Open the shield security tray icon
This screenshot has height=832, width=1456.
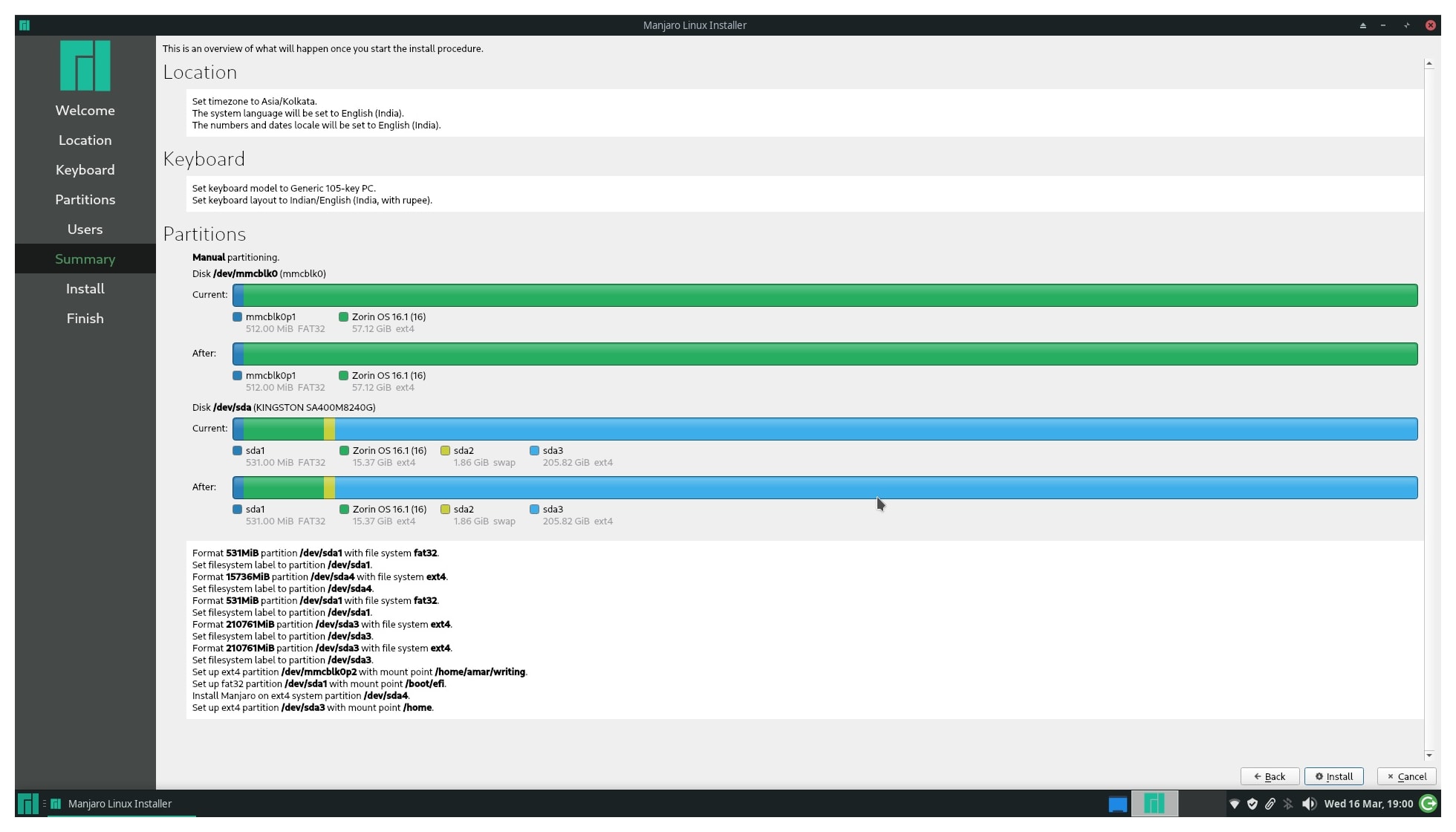click(1252, 804)
